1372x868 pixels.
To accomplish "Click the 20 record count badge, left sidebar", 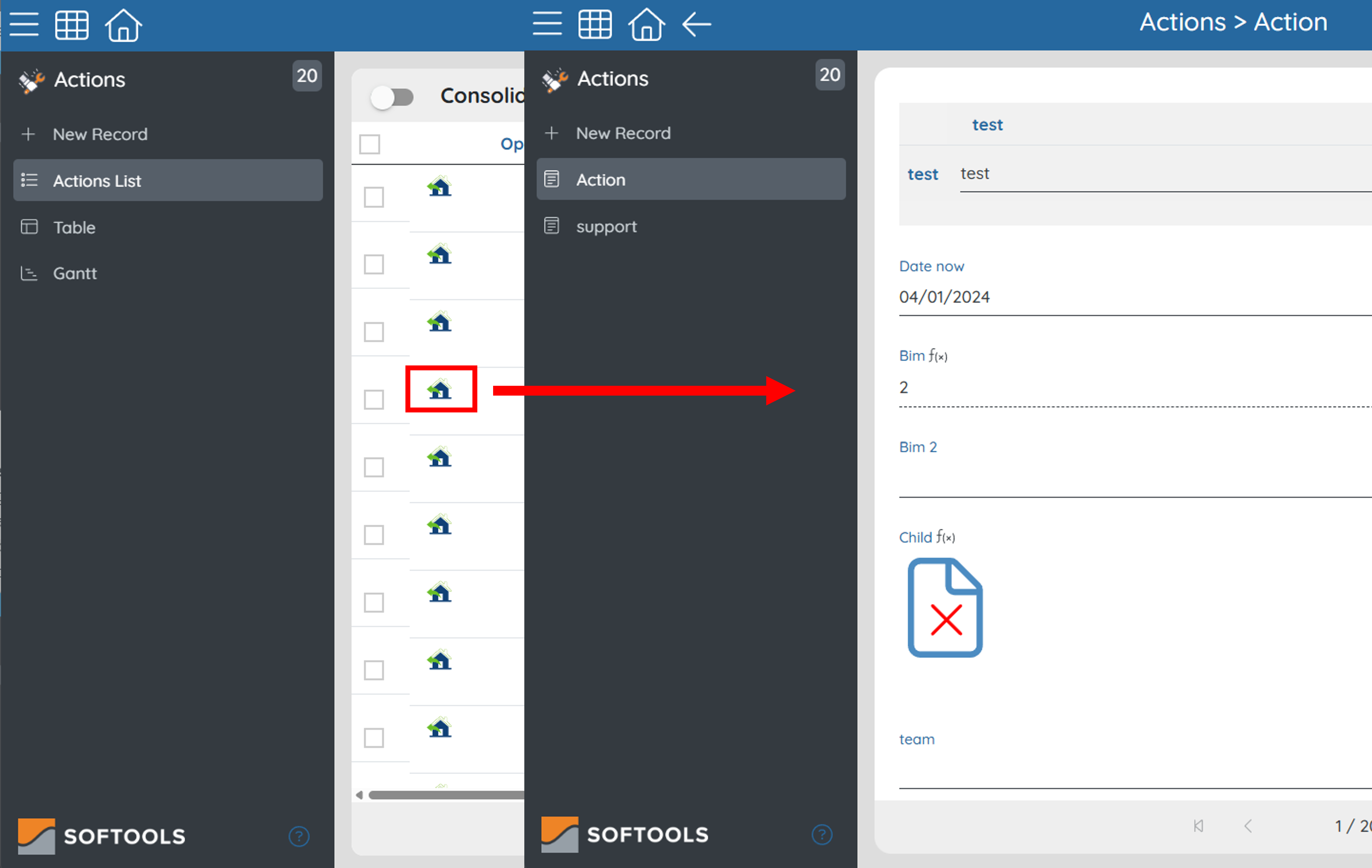I will point(307,76).
